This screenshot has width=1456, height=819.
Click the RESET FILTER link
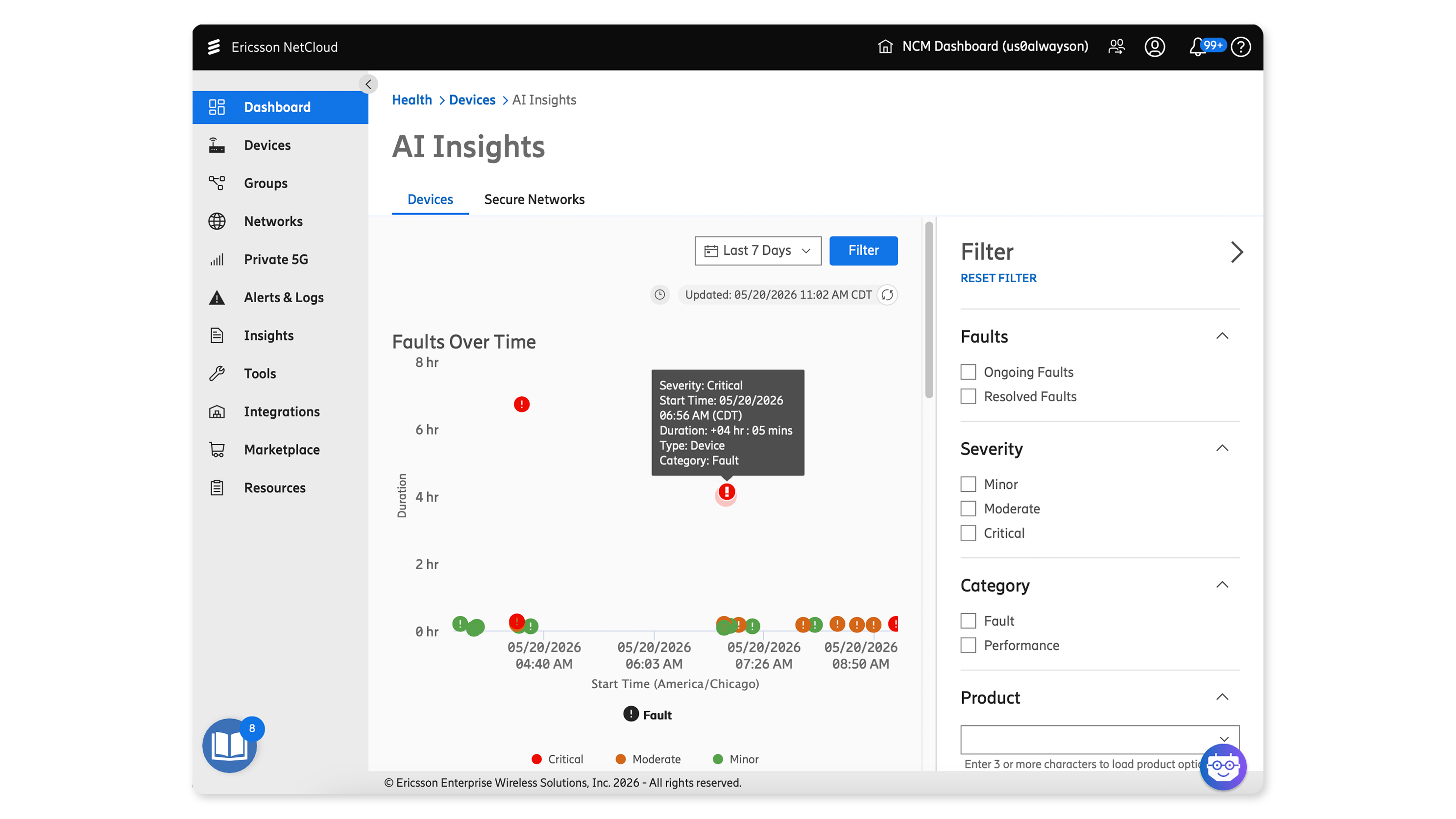pyautogui.click(x=998, y=278)
